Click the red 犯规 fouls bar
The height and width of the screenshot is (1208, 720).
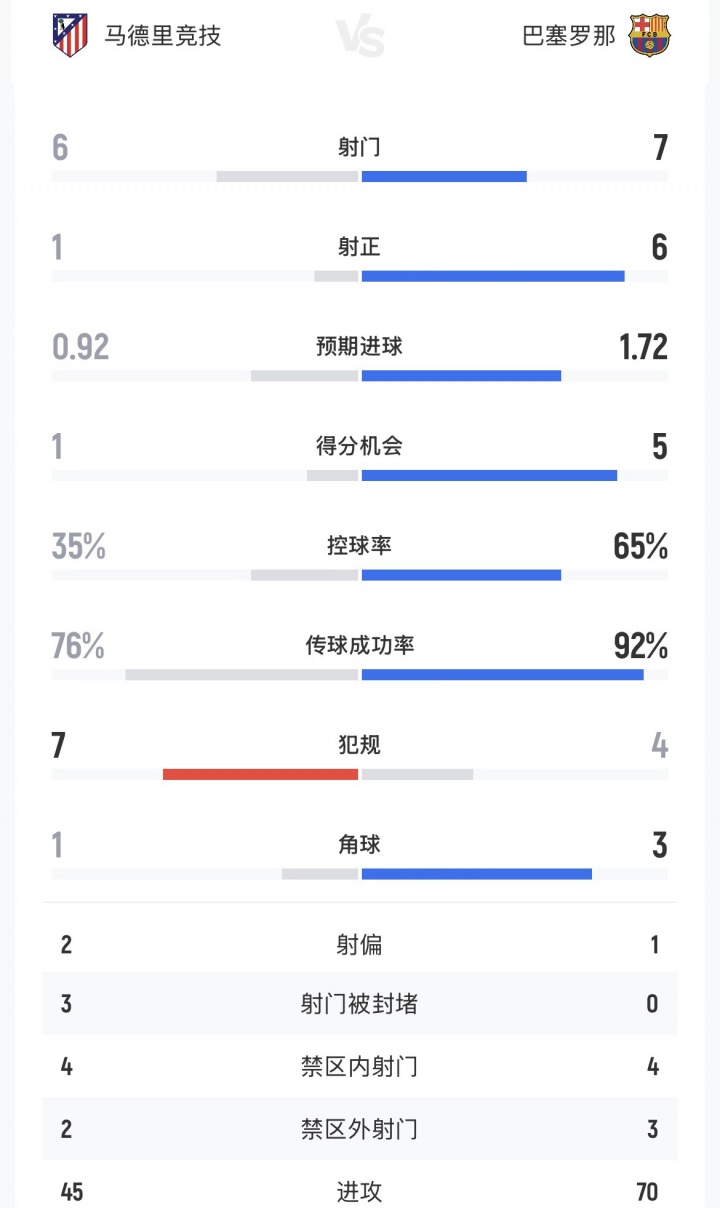pos(260,774)
